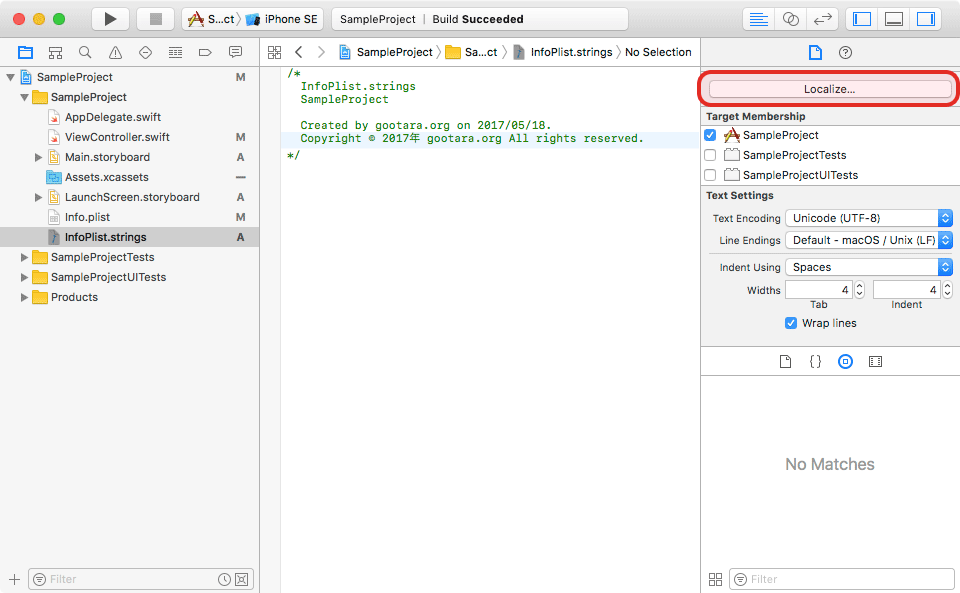Screen dimensions: 960x593
Task: Show the assistant editor
Action: 790,19
